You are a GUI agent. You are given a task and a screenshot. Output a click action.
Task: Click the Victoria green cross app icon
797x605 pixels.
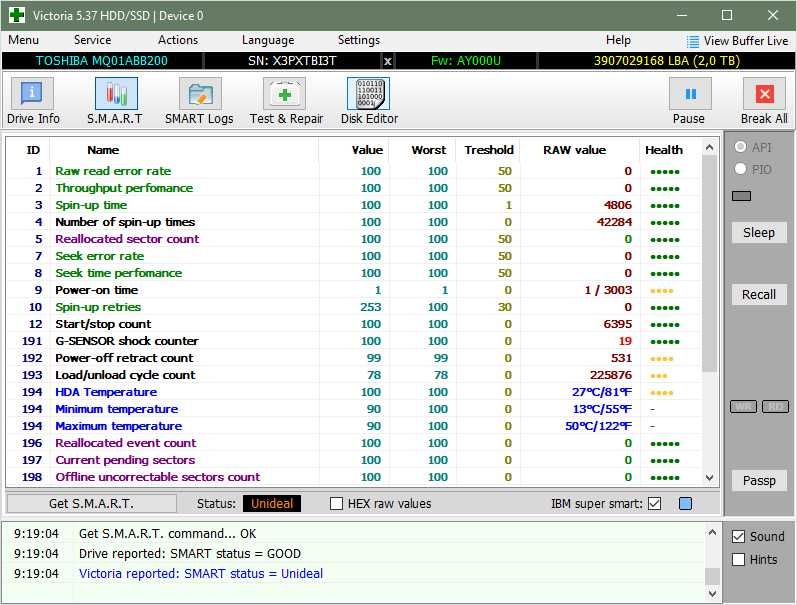[x=17, y=15]
